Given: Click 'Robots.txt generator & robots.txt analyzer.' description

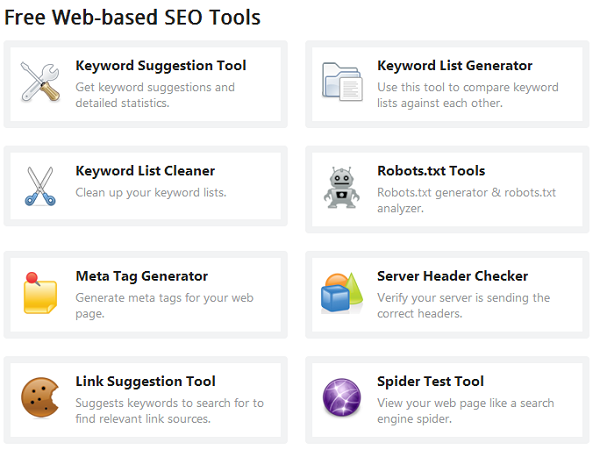Looking at the screenshot, I should click(466, 200).
